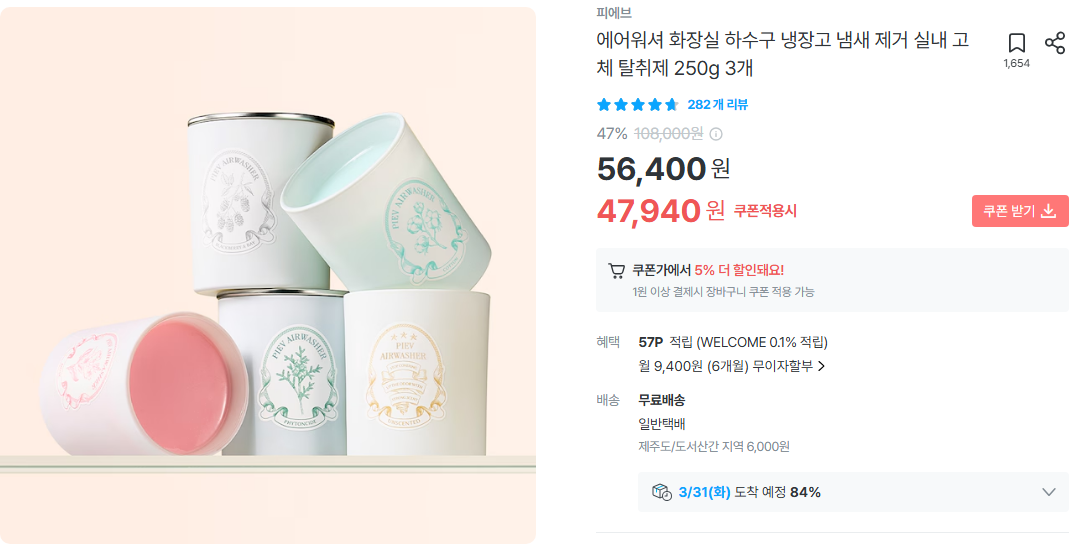Viewport: 1080px width, 547px height.
Task: Click the 에어워셔 product title text
Action: (782, 55)
